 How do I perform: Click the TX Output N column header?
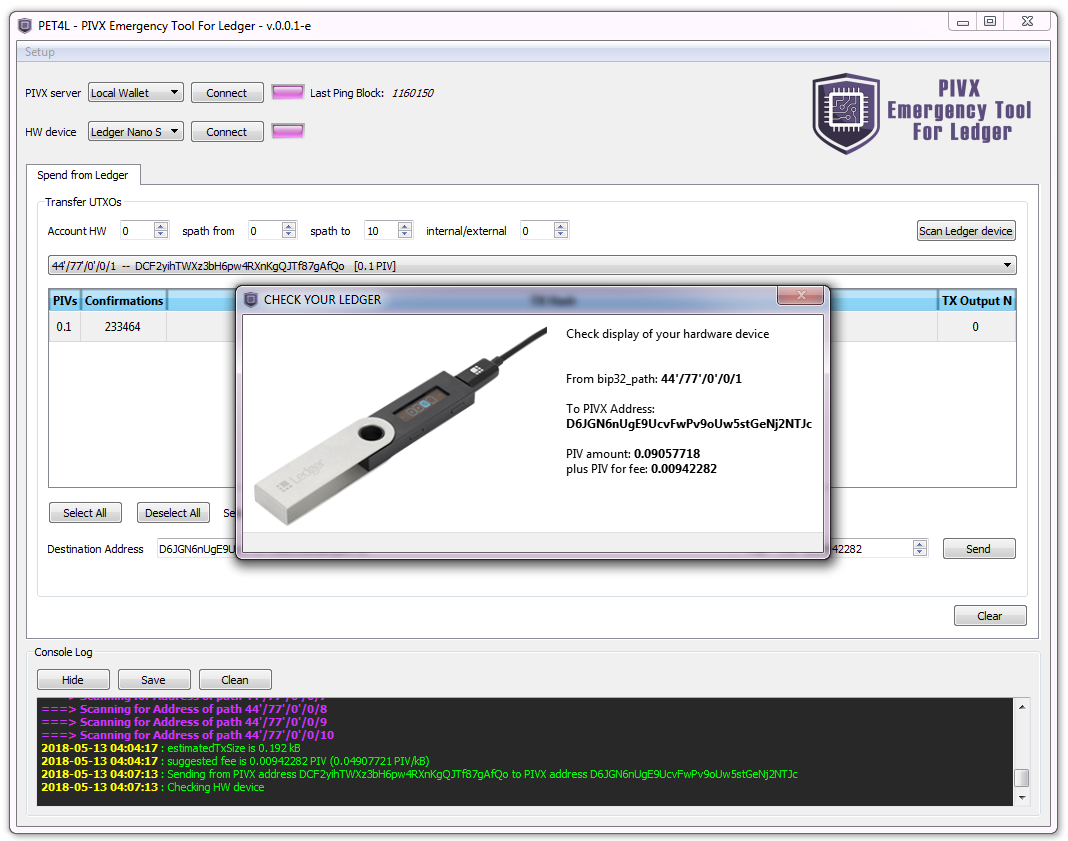pos(976,301)
